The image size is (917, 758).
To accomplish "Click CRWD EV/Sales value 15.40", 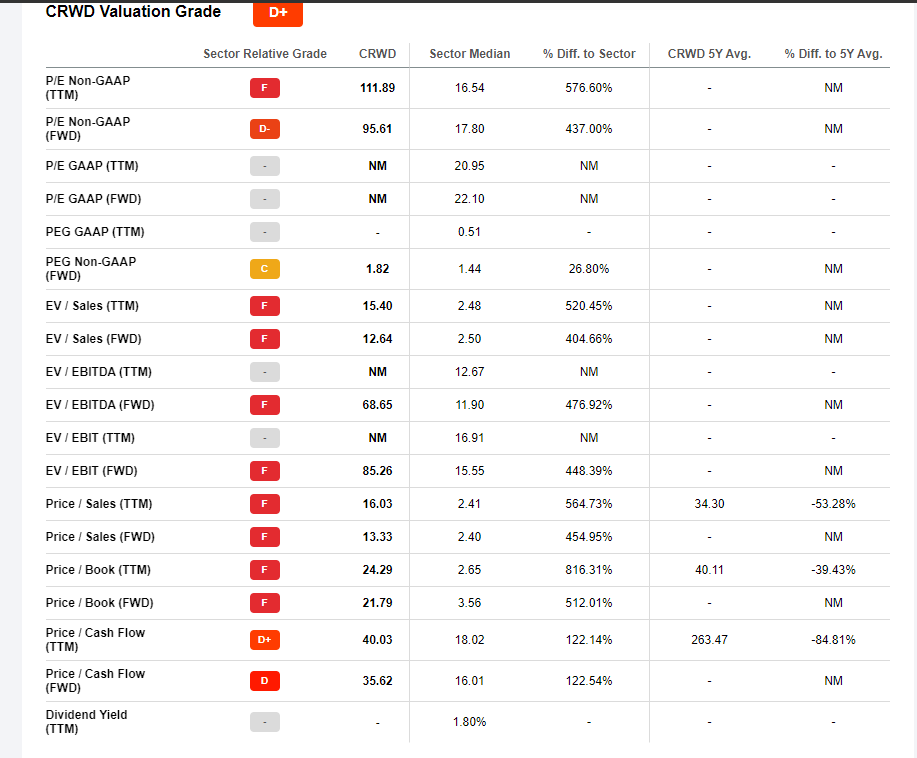I will [377, 306].
